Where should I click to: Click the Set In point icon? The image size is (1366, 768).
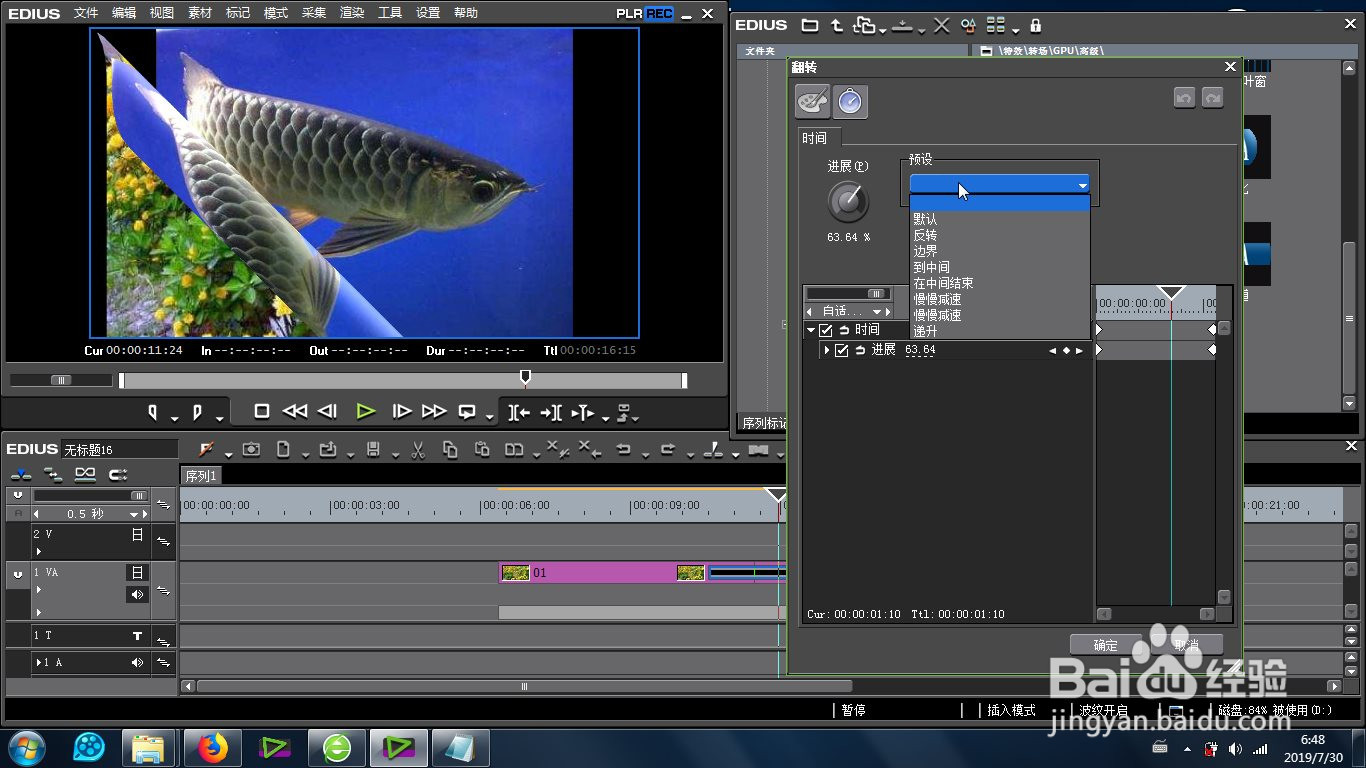[x=153, y=412]
